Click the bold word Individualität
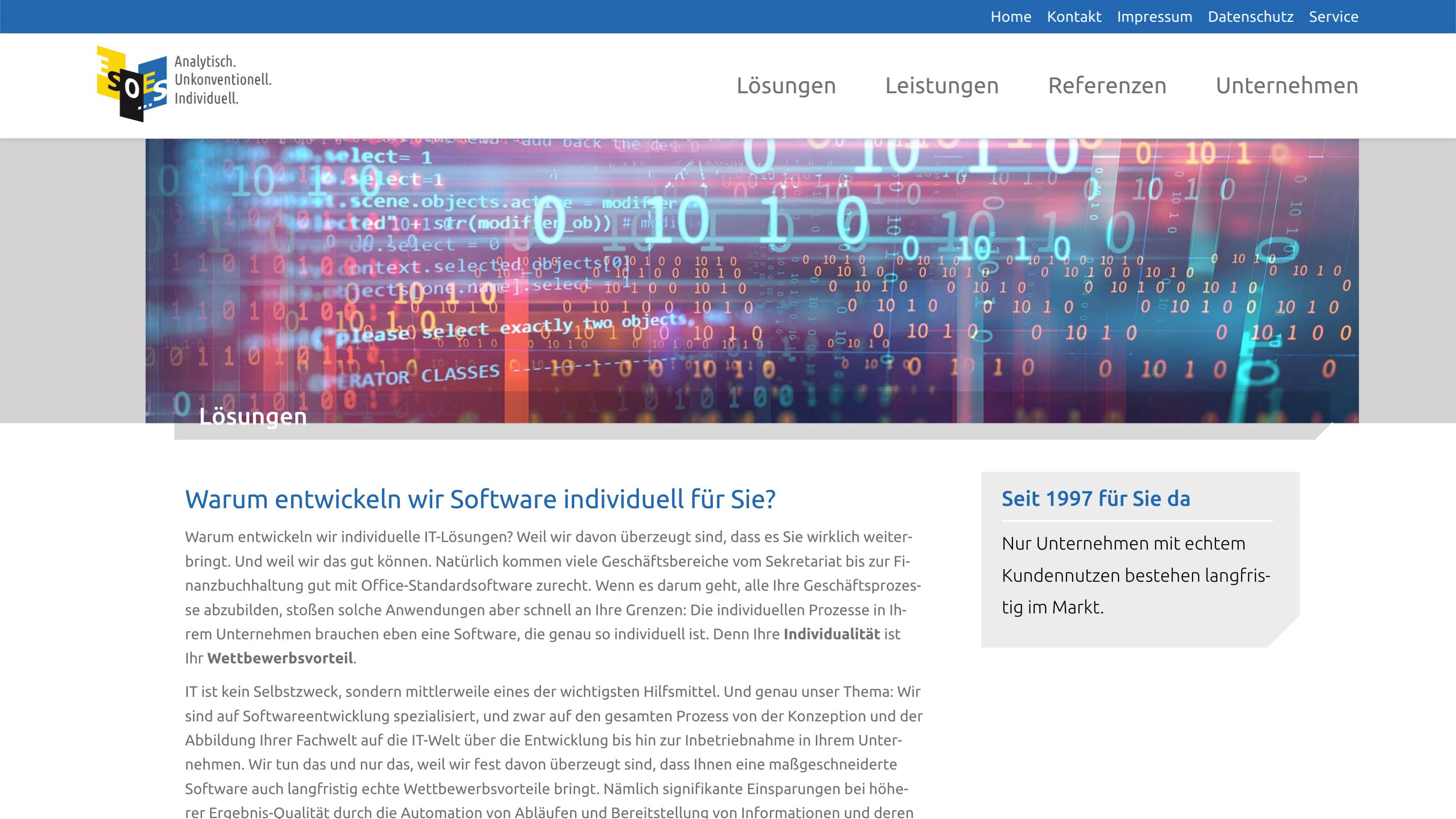 (x=831, y=634)
